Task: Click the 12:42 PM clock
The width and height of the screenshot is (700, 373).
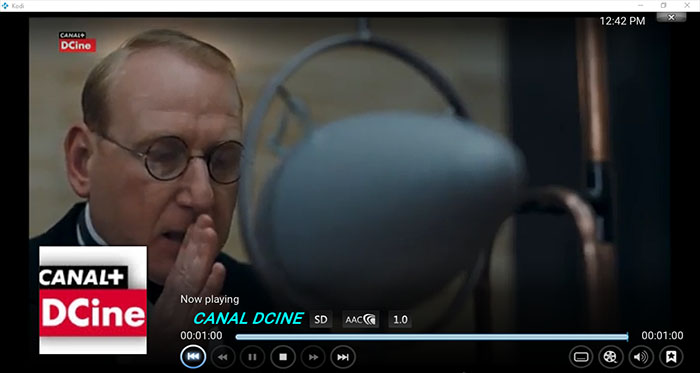Action: 622,21
